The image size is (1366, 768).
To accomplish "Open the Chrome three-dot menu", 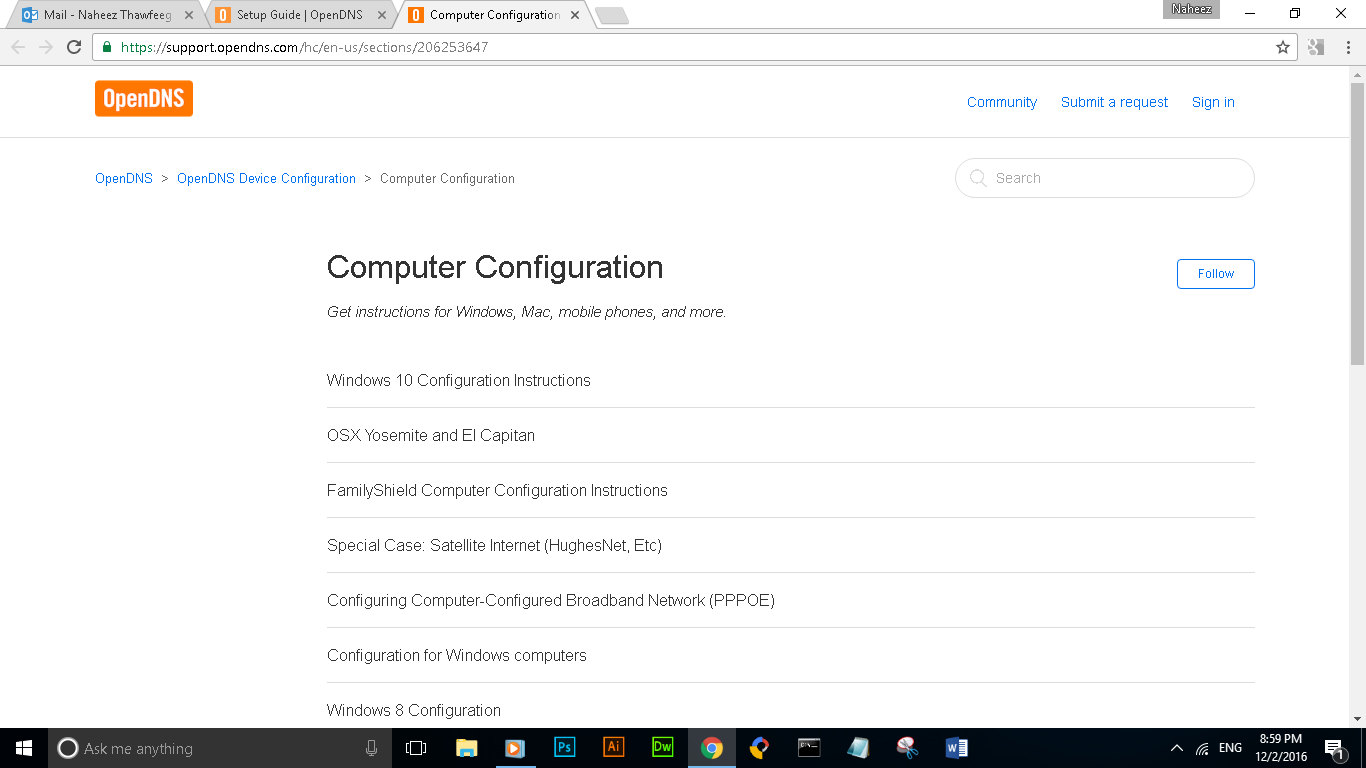I will click(x=1347, y=47).
